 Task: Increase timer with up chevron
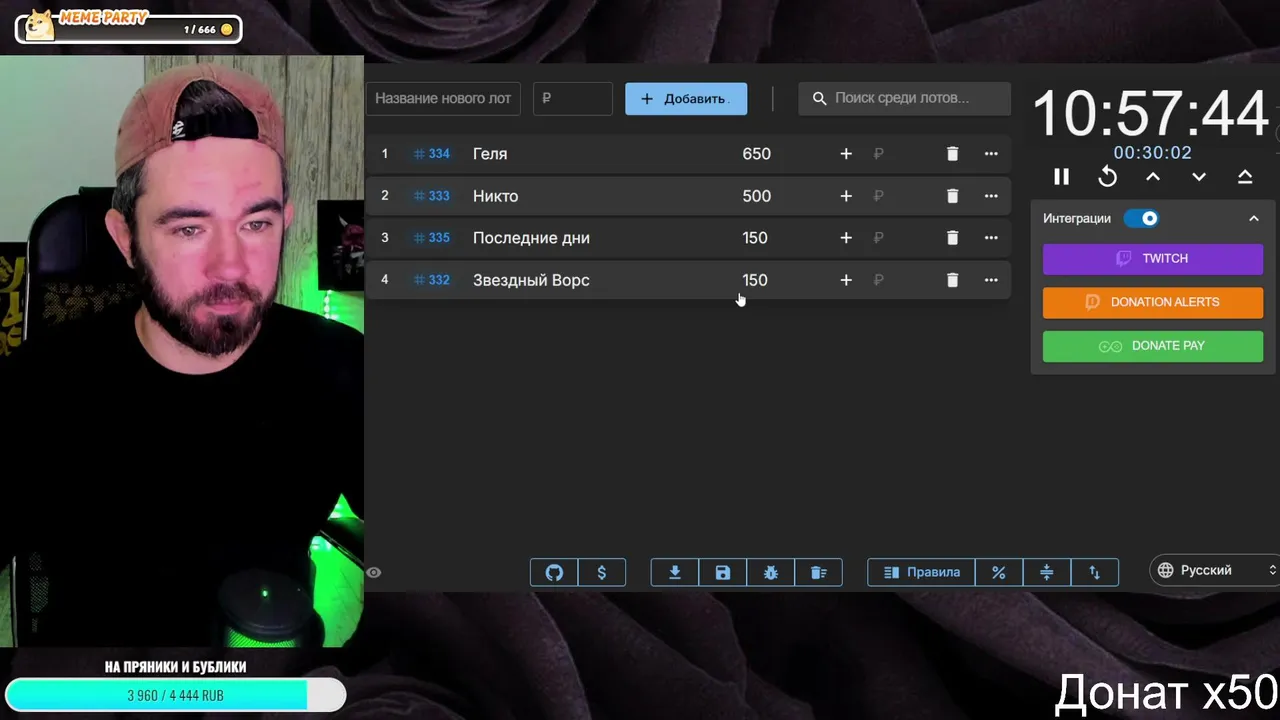point(1153,177)
